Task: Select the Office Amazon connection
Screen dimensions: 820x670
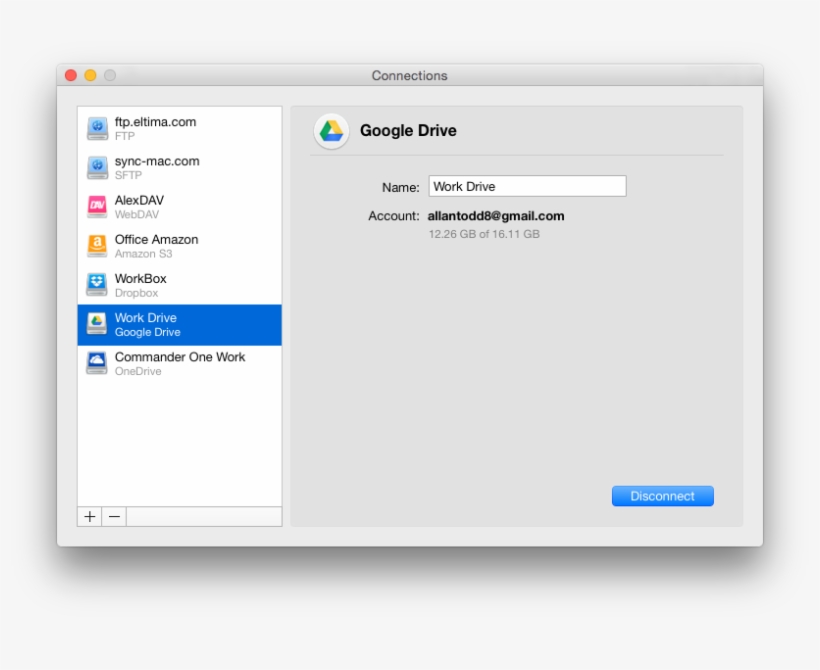Action: [160, 245]
